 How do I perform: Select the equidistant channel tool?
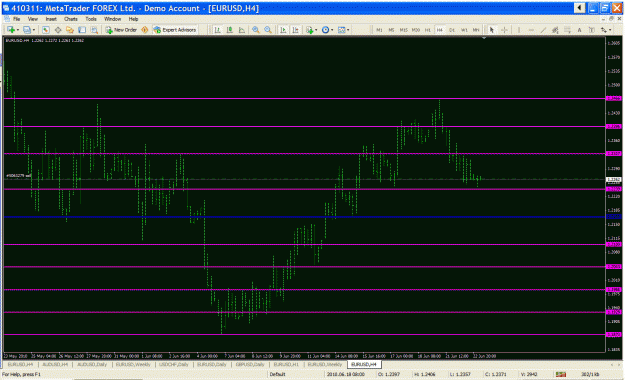(x=555, y=30)
